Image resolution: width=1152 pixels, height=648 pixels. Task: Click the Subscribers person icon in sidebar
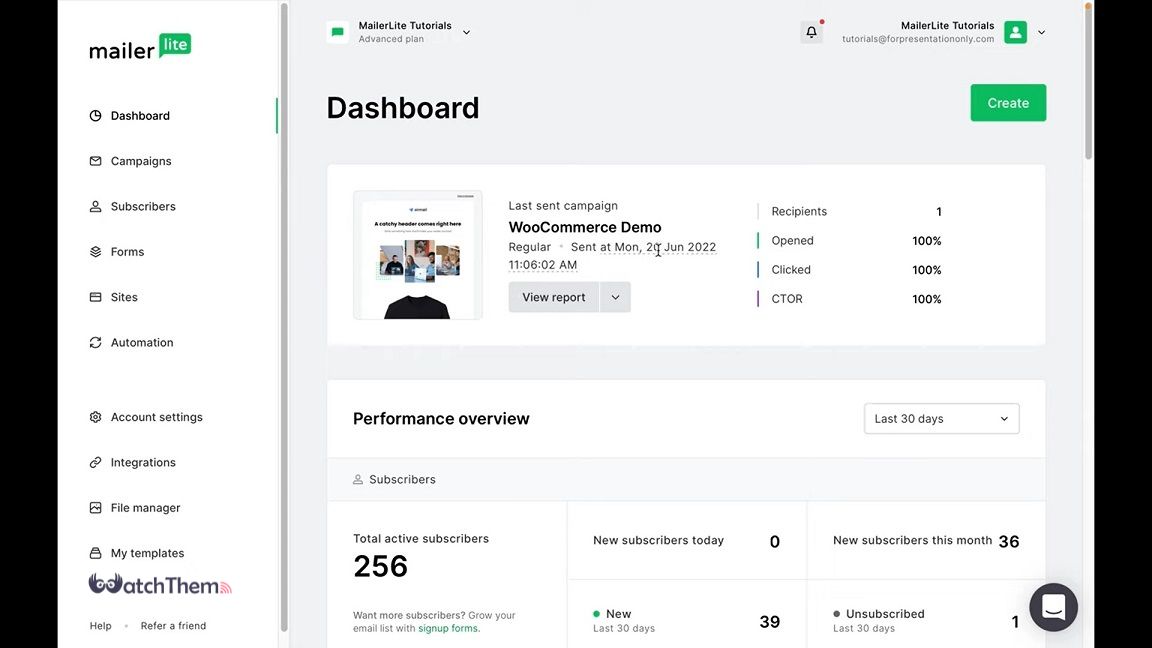[x=96, y=206]
